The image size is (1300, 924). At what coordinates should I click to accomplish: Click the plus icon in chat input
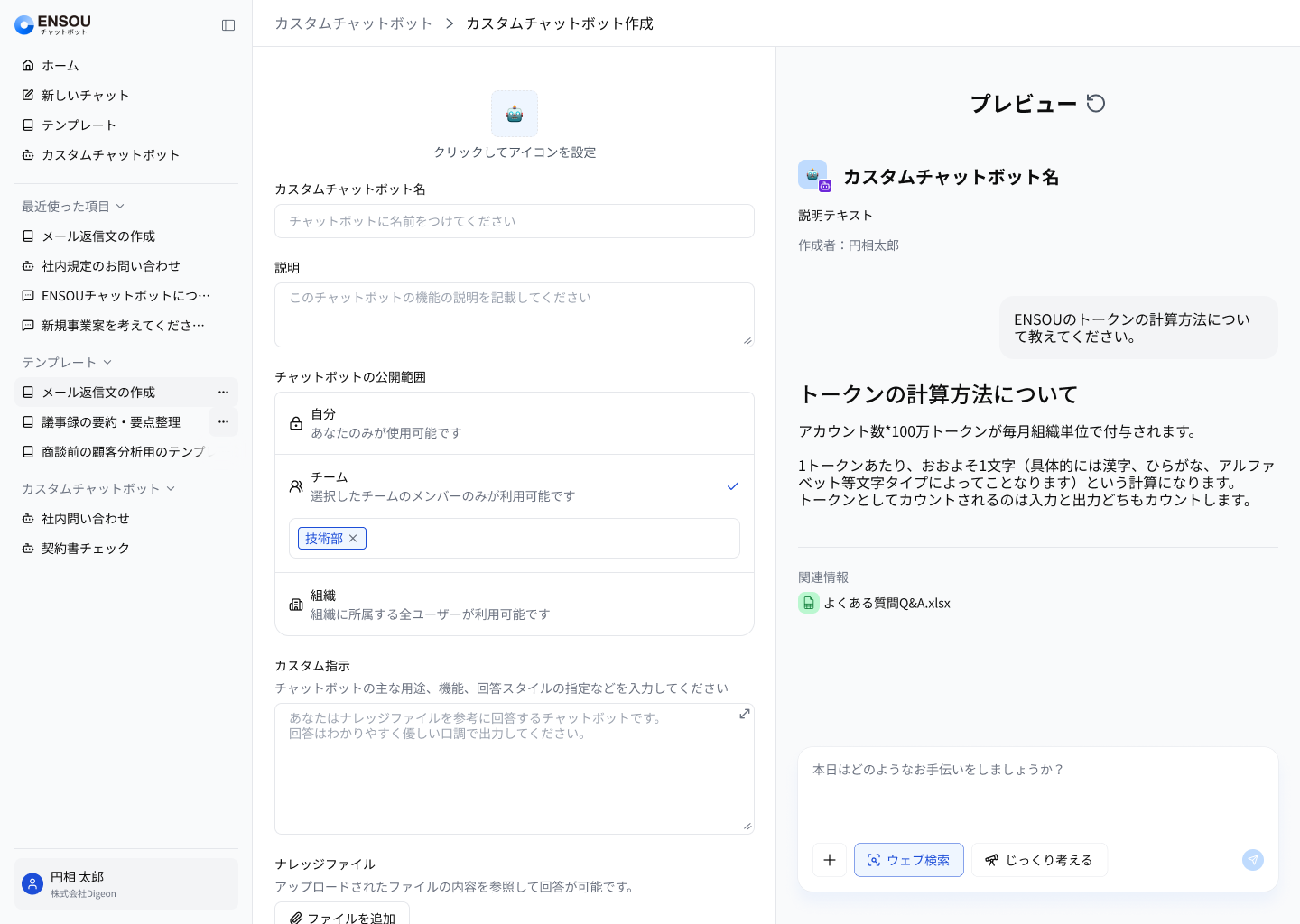click(x=830, y=860)
